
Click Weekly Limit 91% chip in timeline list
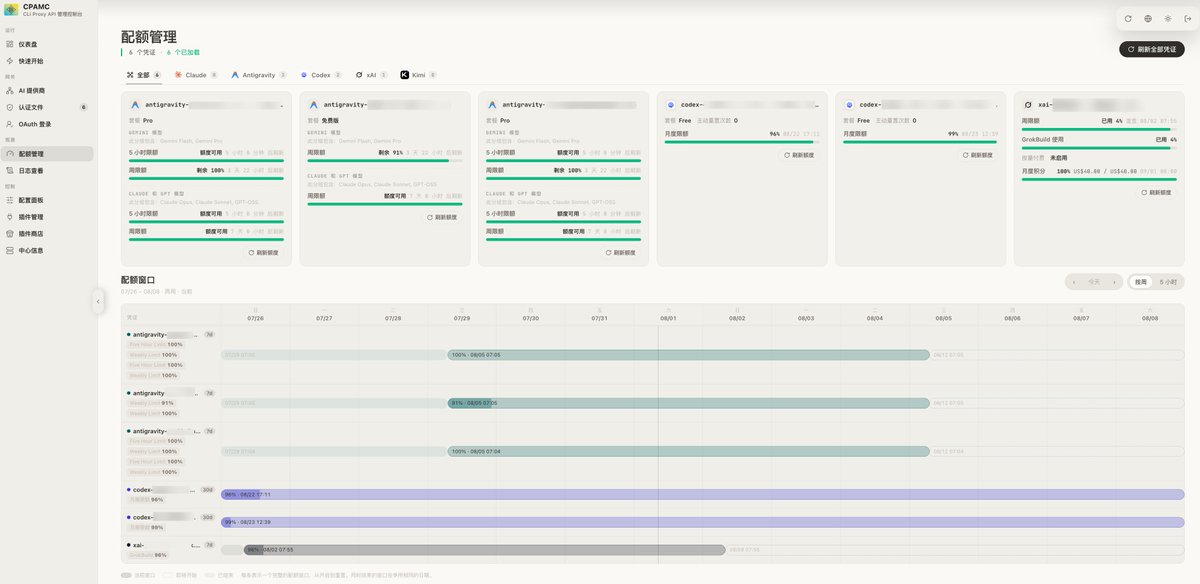pyautogui.click(x=153, y=403)
